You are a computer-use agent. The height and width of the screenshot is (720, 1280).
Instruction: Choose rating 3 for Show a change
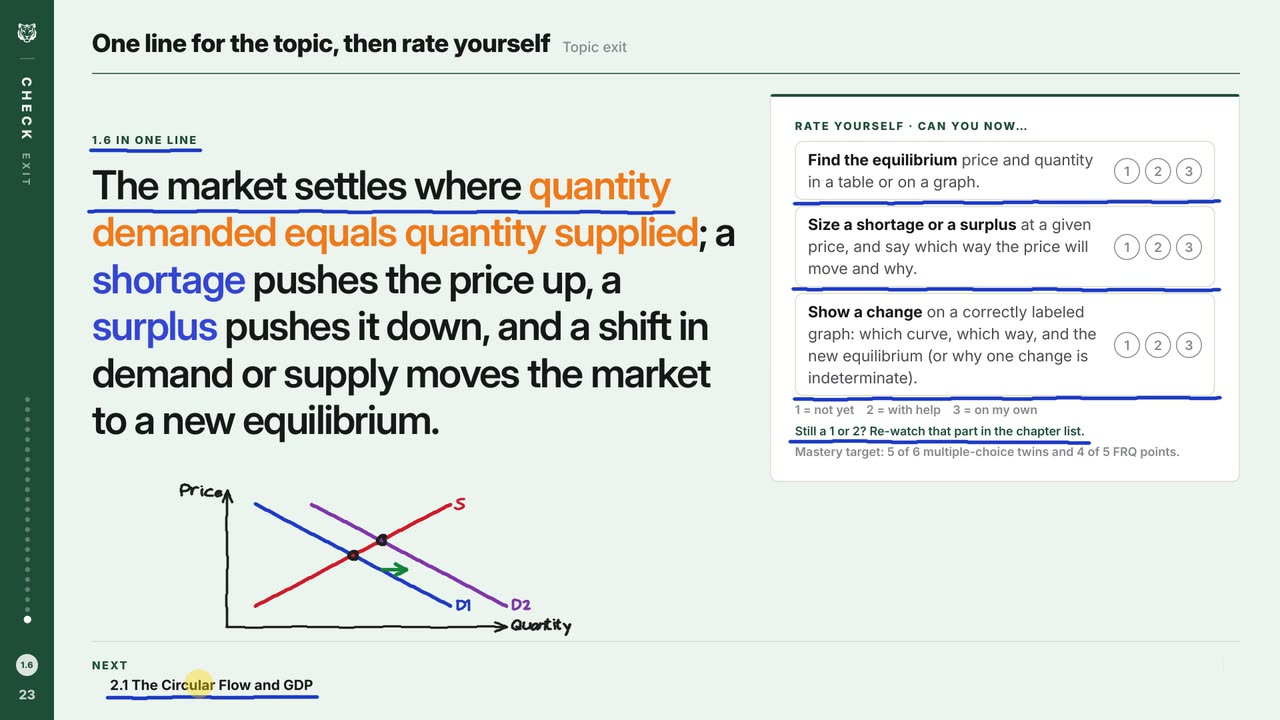pyautogui.click(x=1189, y=345)
